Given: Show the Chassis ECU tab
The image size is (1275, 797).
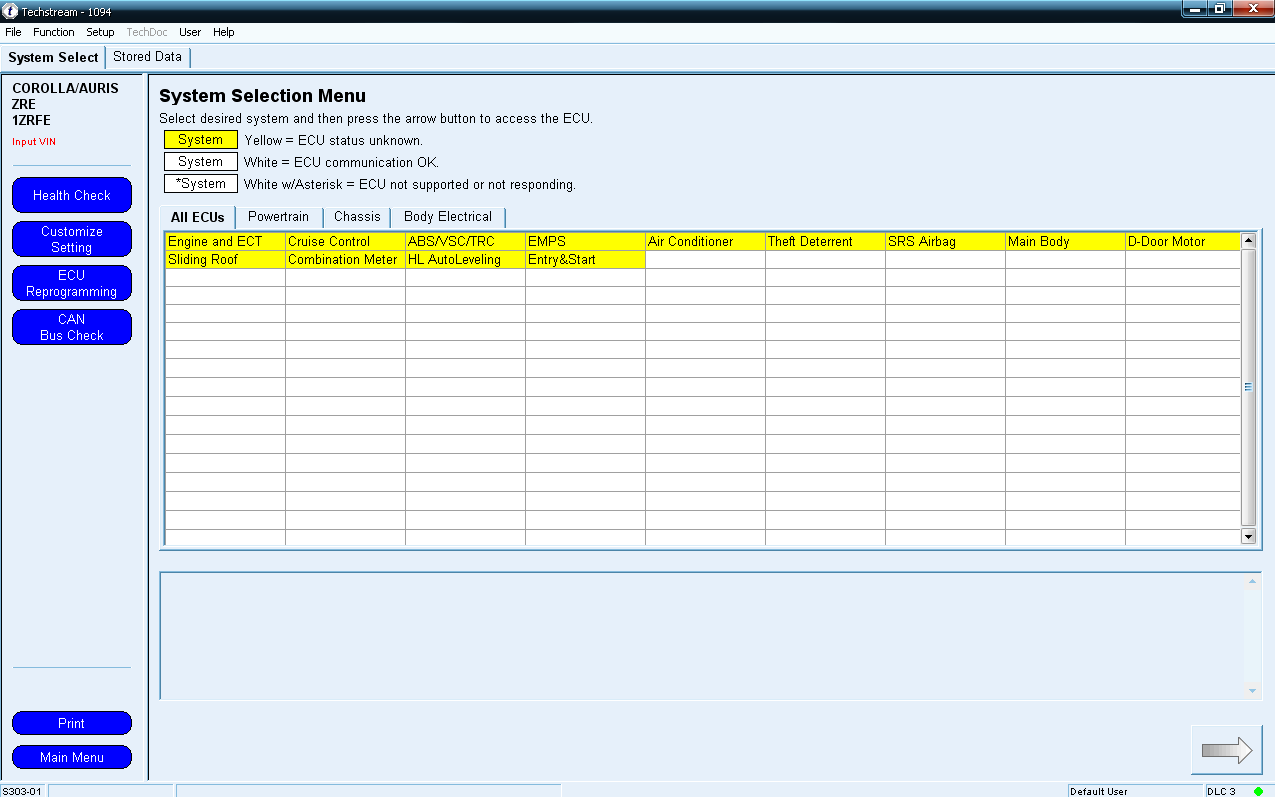Looking at the screenshot, I should (357, 217).
